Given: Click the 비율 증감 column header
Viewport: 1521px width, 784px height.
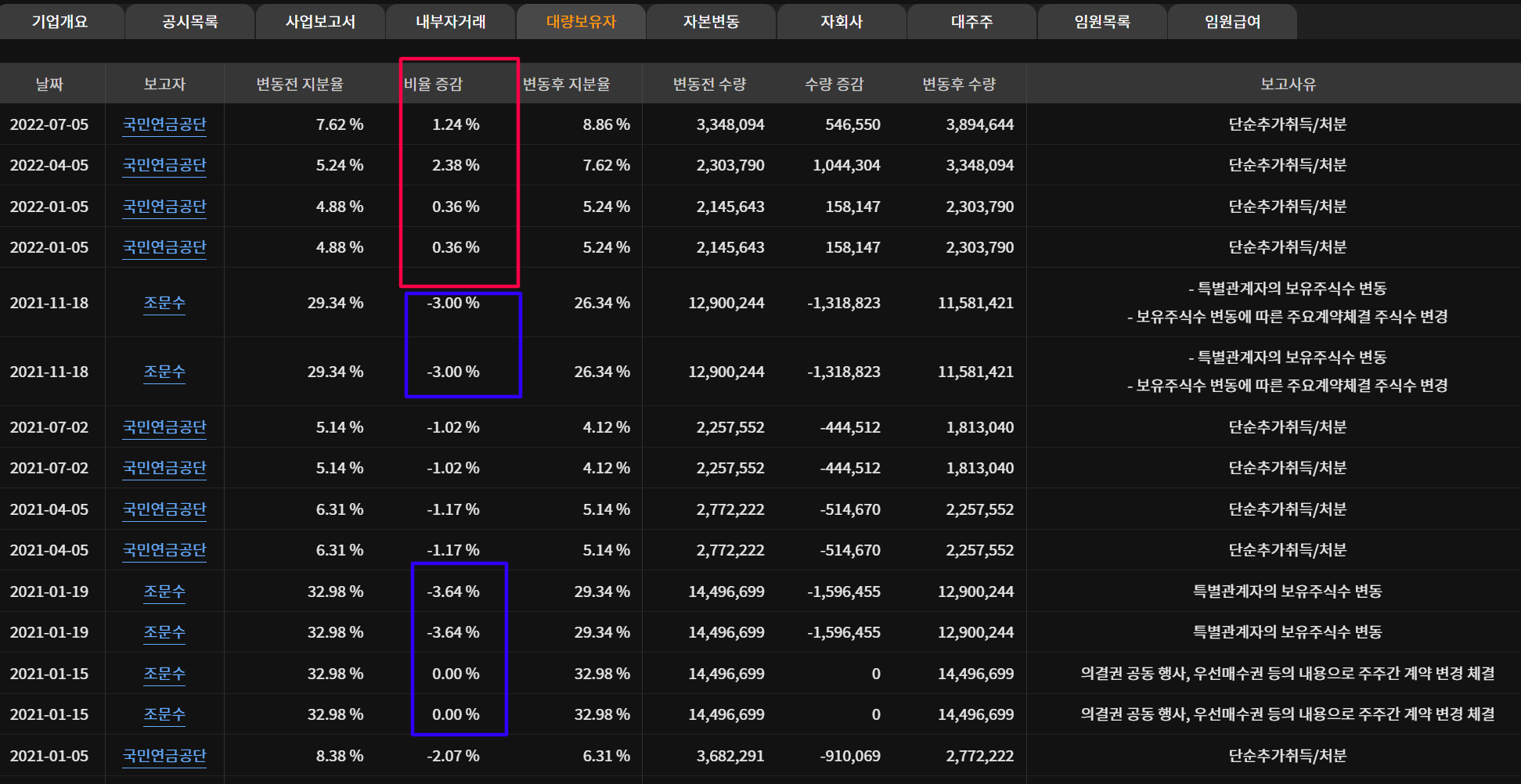Looking at the screenshot, I should 433,84.
